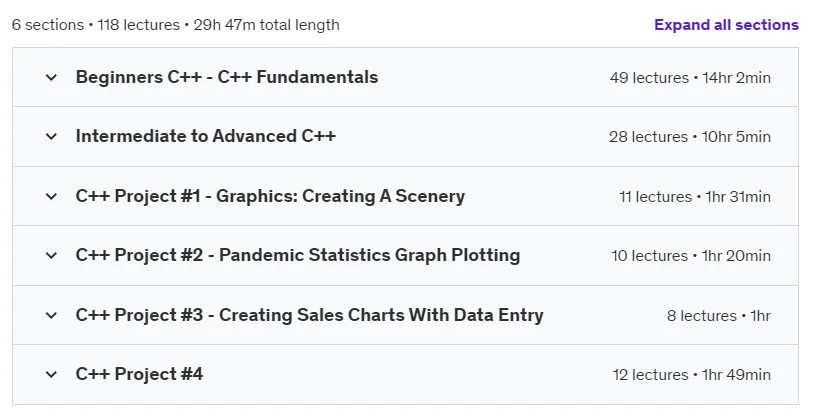Open Beginners C++ - C++ Fundamentals section title

pyautogui.click(x=227, y=77)
